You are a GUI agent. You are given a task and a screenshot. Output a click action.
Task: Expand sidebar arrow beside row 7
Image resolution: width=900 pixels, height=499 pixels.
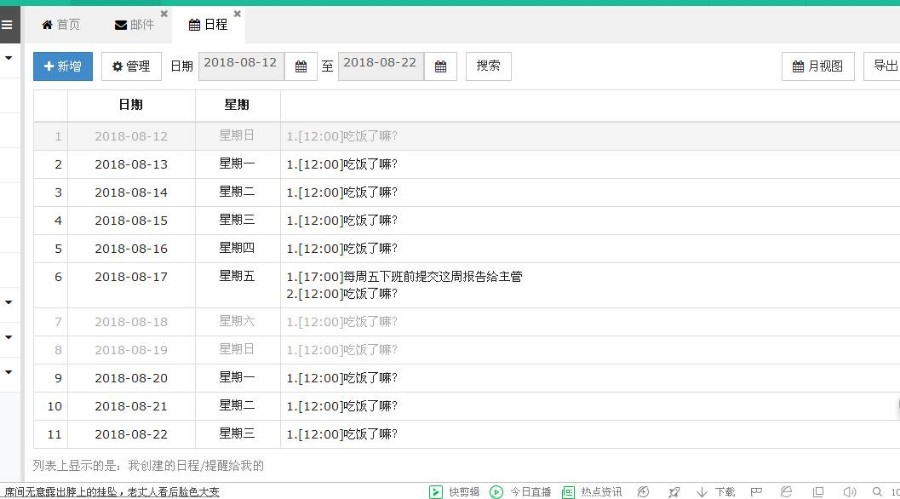pos(9,302)
